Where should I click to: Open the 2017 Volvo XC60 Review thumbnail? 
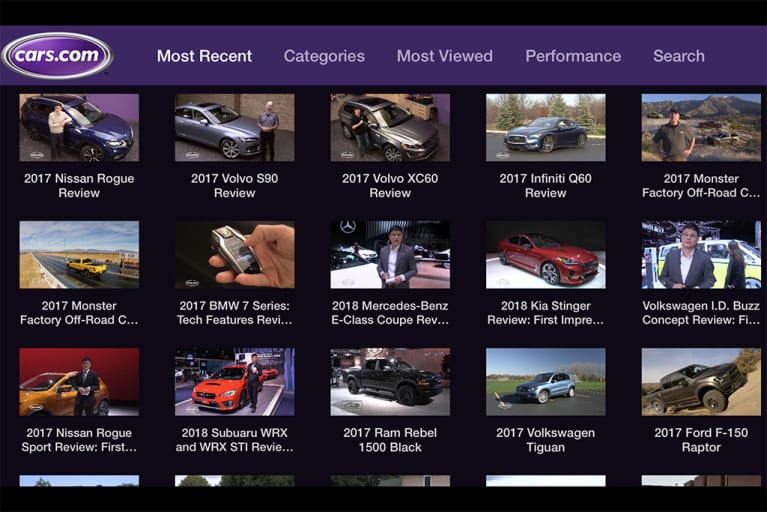pos(390,128)
